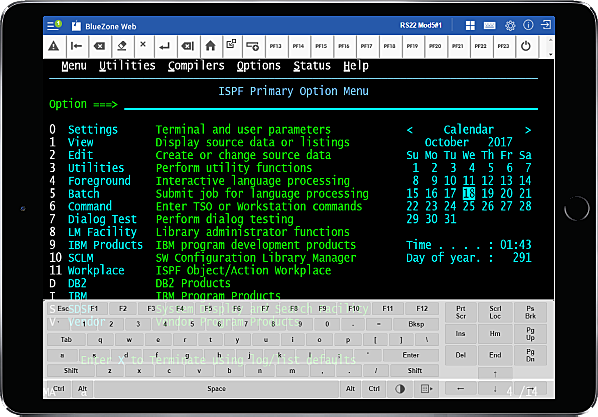The width and height of the screenshot is (598, 417).
Task: Select the Settings option
Action: click(x=93, y=130)
